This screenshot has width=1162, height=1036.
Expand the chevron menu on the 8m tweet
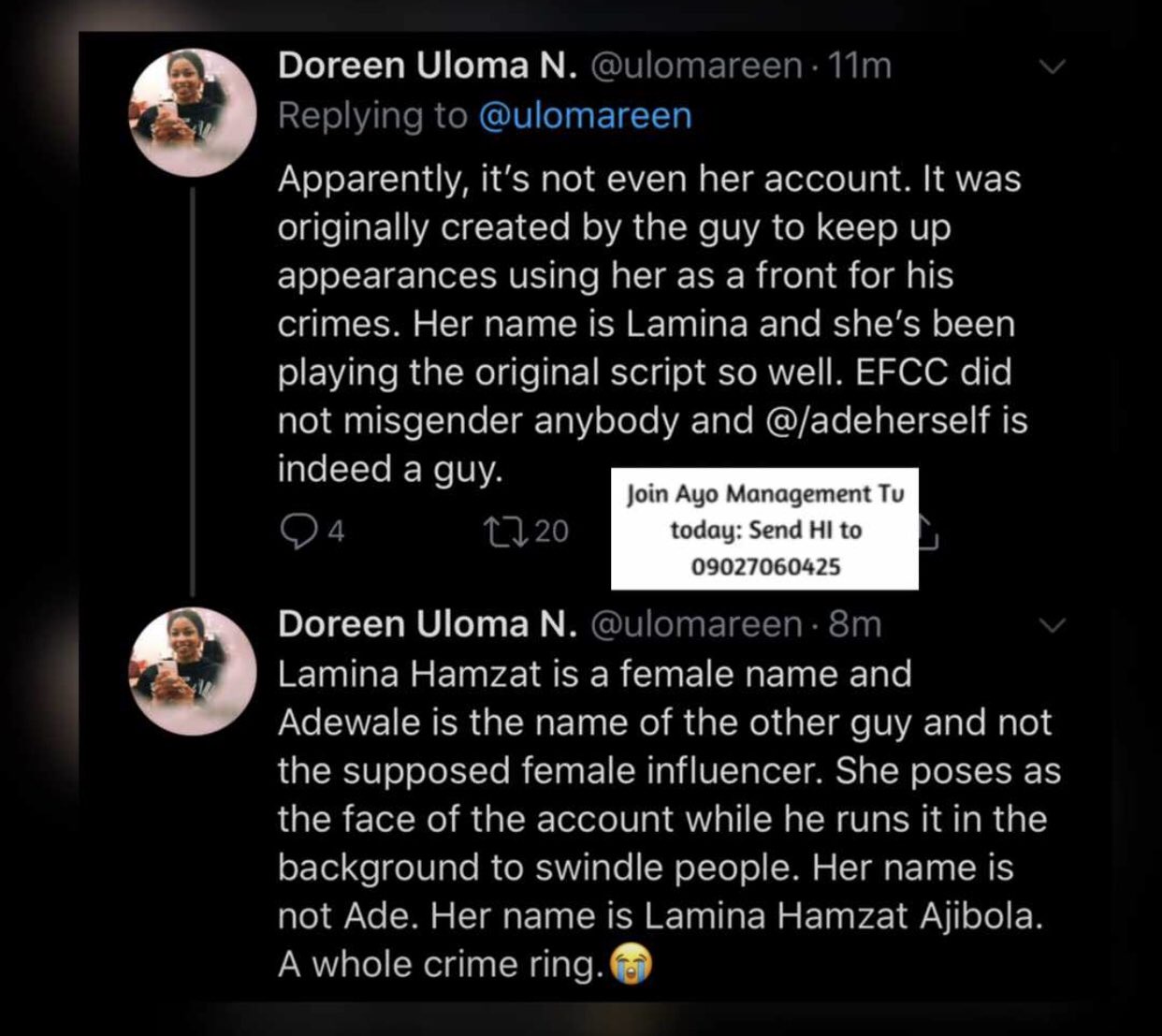1053,624
